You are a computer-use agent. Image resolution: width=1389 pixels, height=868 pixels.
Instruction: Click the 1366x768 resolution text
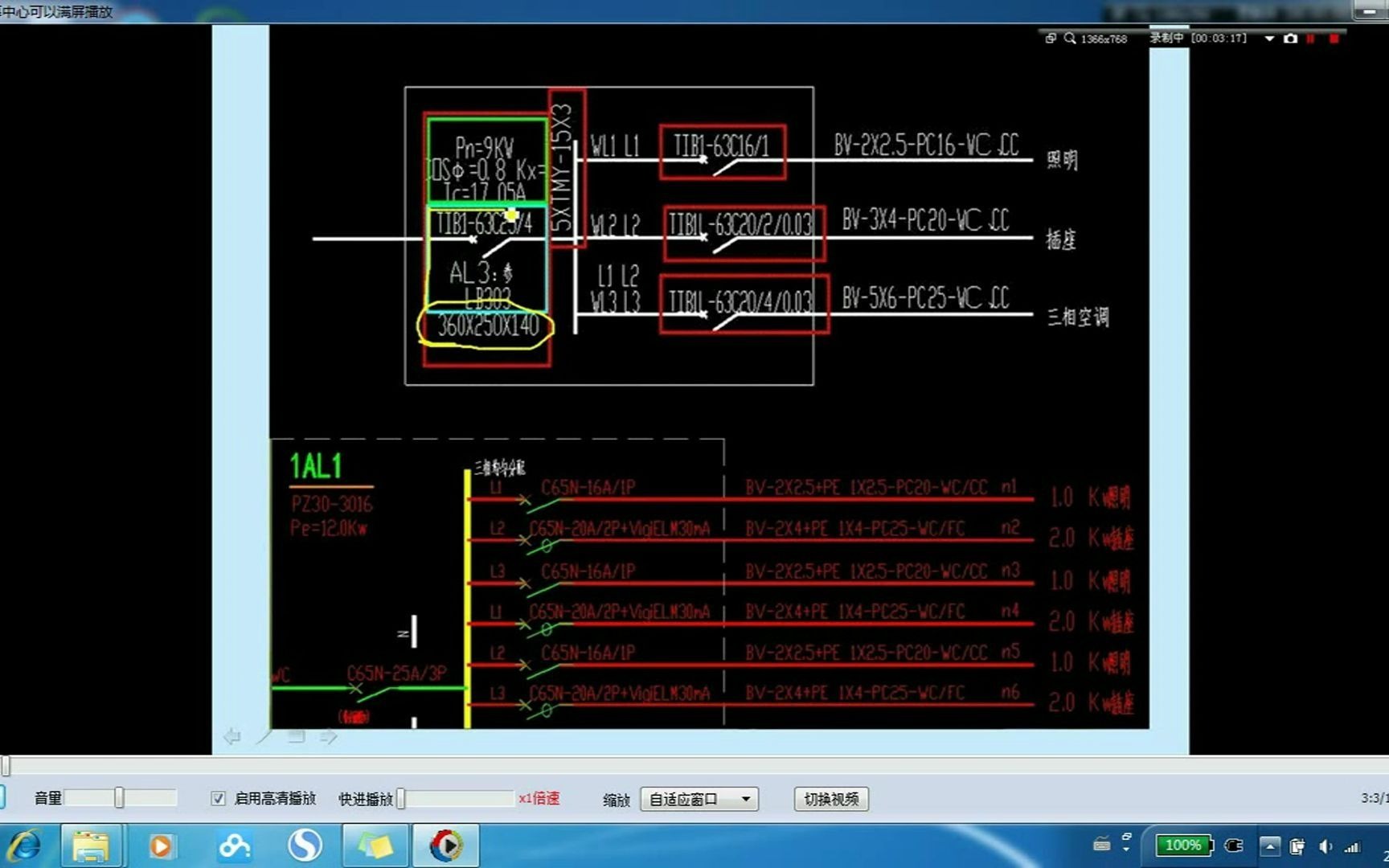[1104, 39]
